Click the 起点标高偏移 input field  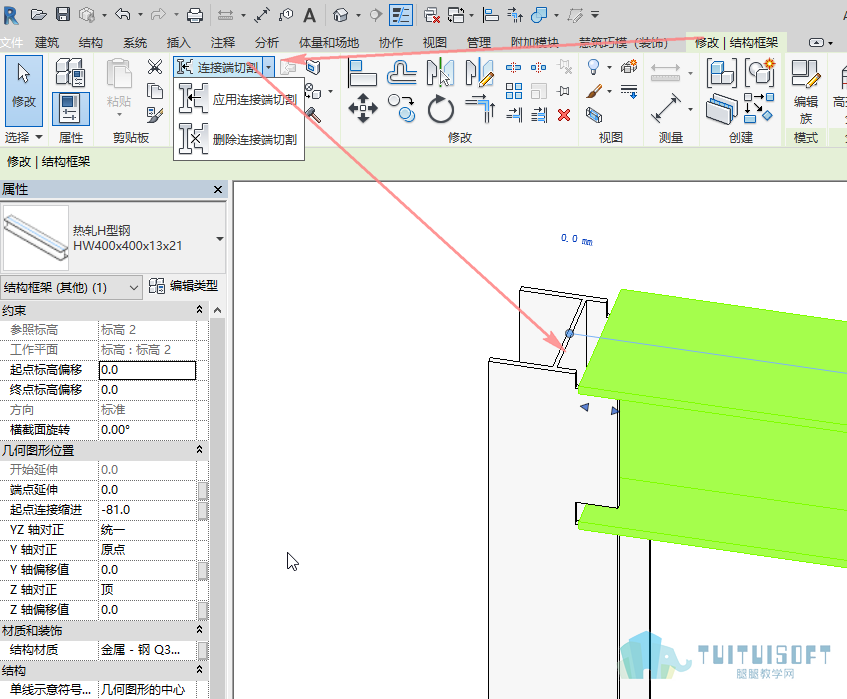pyautogui.click(x=147, y=370)
